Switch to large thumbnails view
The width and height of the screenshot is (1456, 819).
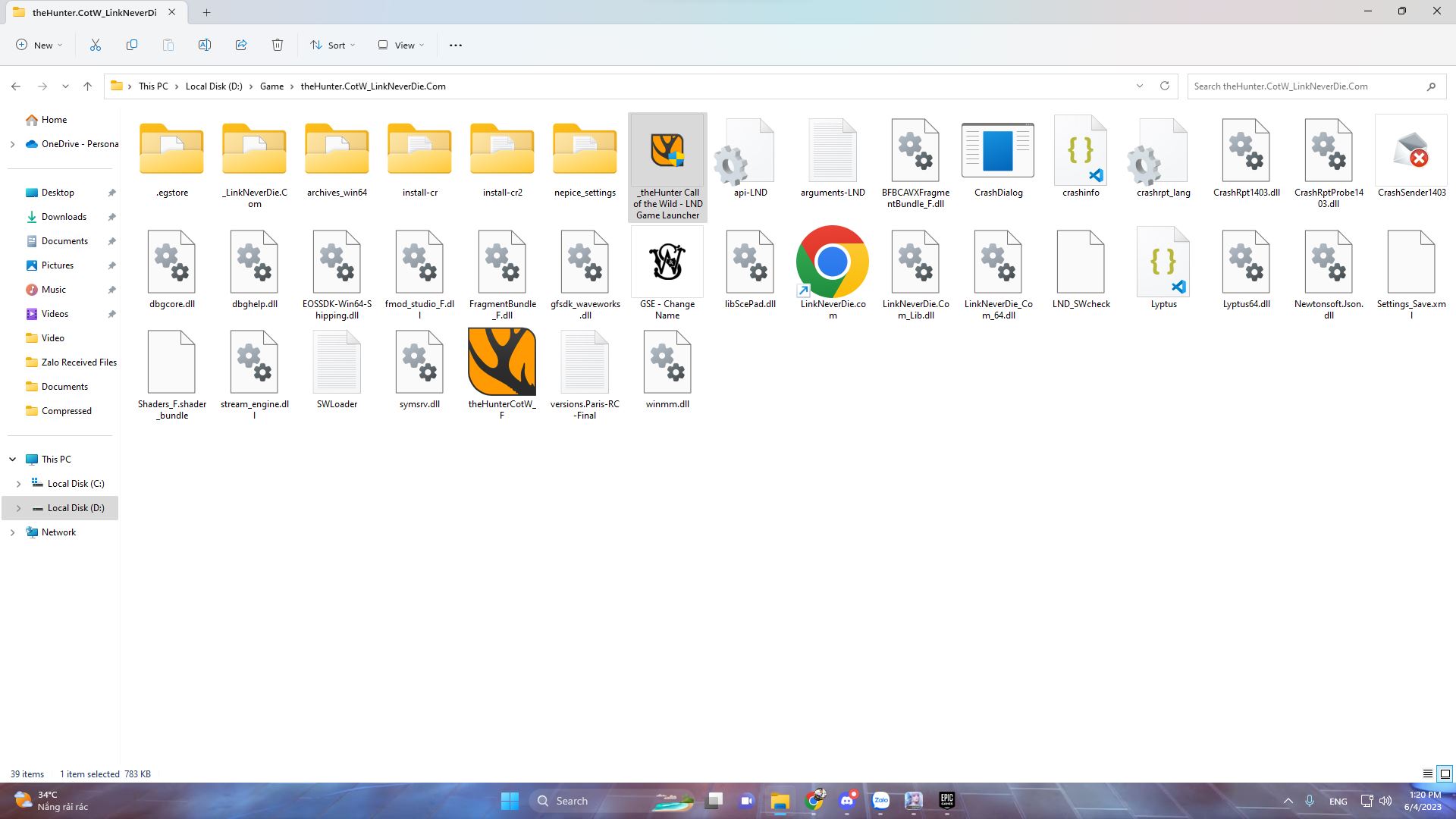tap(1445, 773)
